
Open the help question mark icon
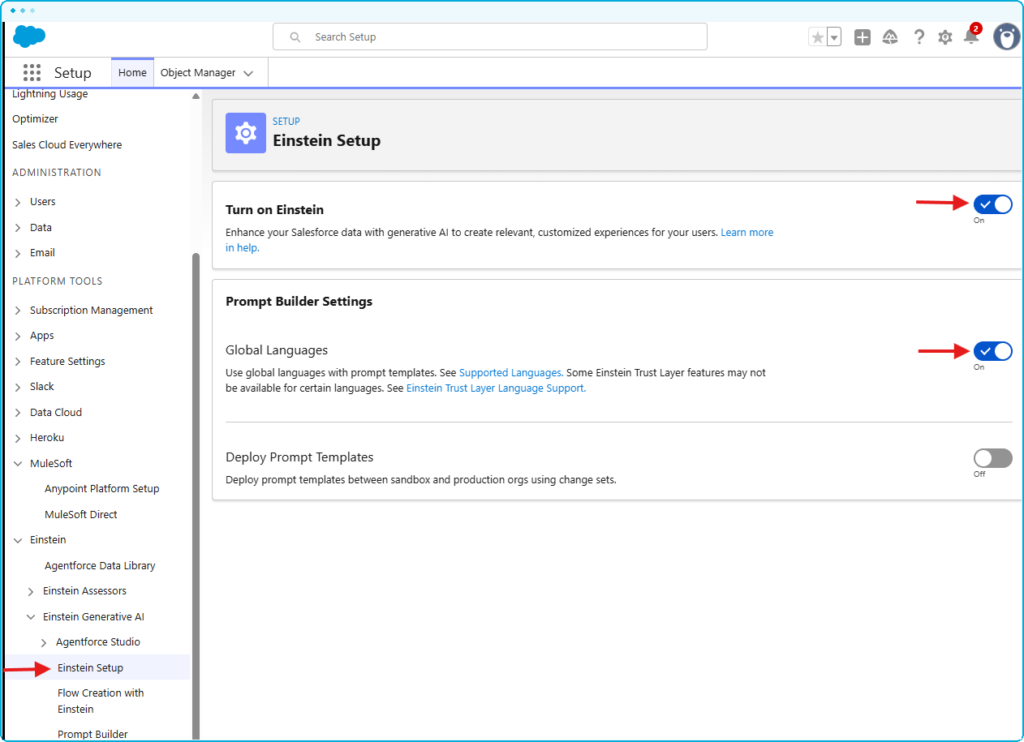919,37
